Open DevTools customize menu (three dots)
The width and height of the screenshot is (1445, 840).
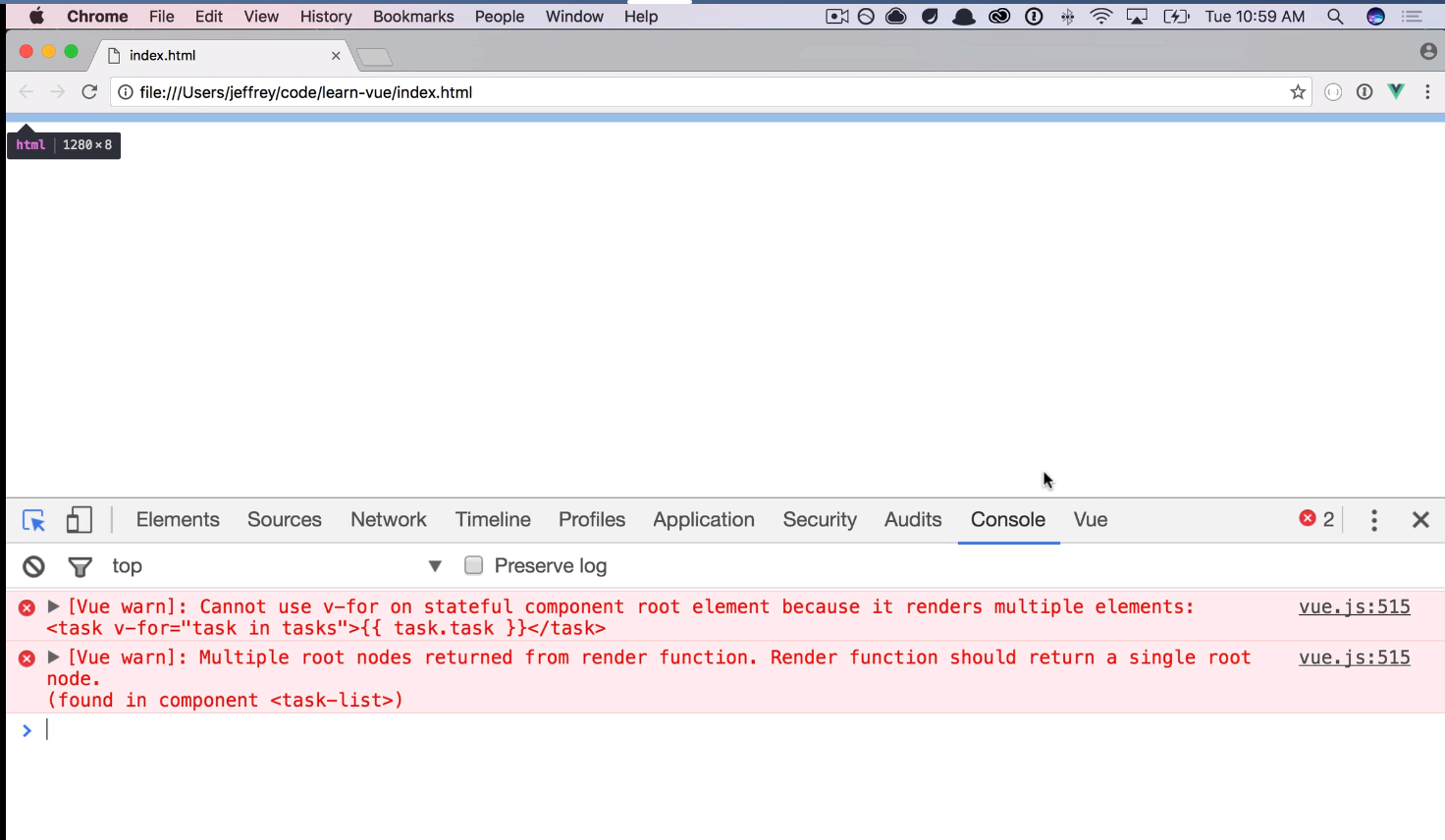[x=1374, y=520]
